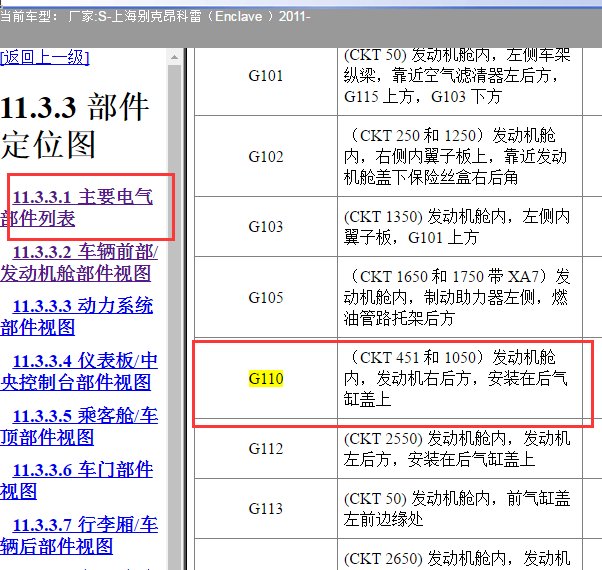Image resolution: width=602 pixels, height=570 pixels.
Task: Open 11.3.3.3 动力系统部件视图 link
Action: 77,317
